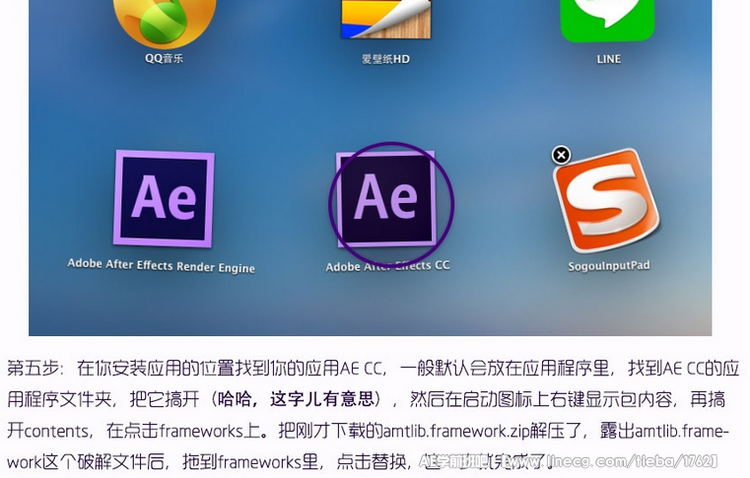Open the Adobe After Effects CC icon

pos(386,199)
